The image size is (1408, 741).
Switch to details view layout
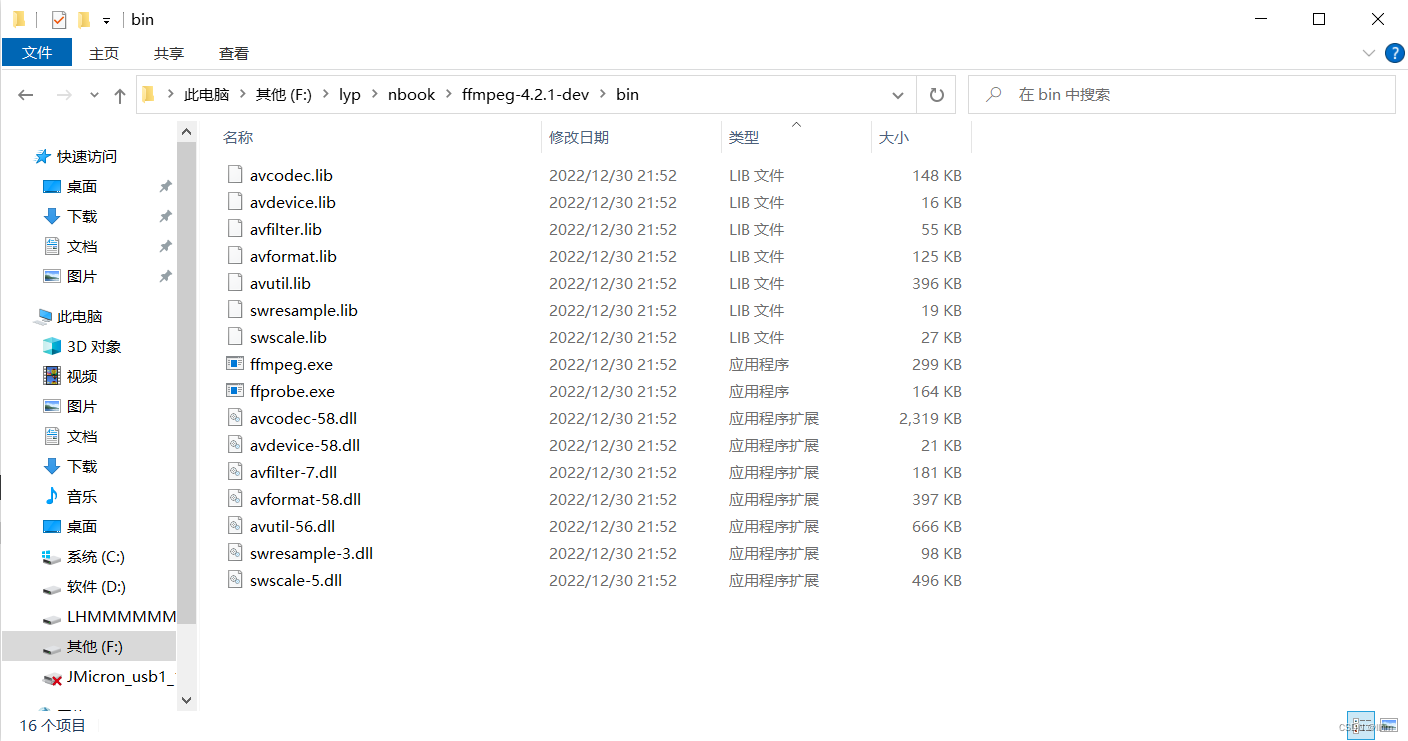1360,724
